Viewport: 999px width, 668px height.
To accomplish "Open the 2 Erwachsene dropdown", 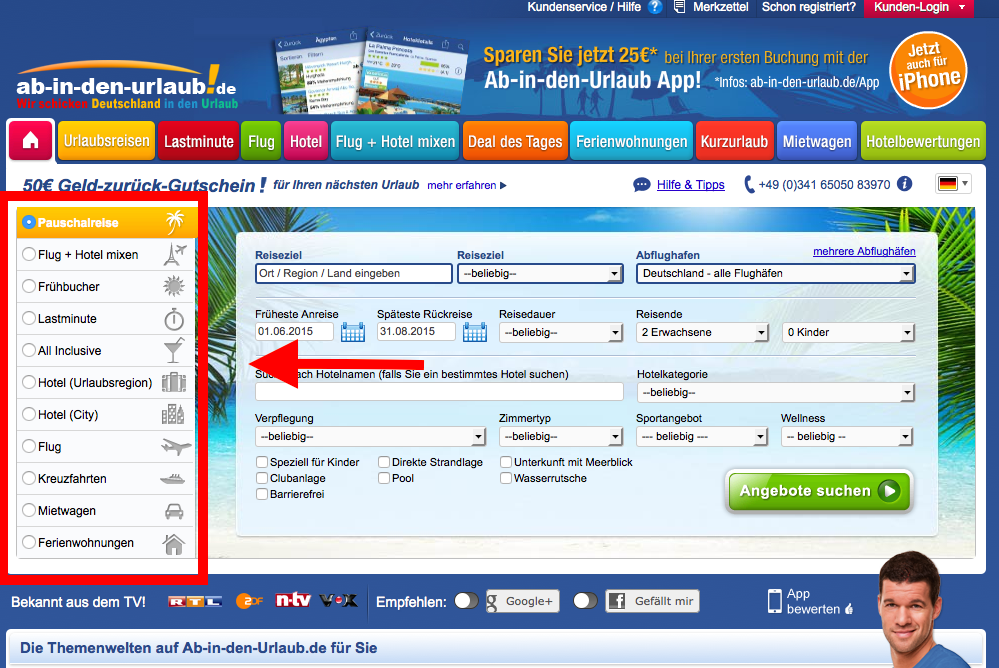I will (703, 332).
